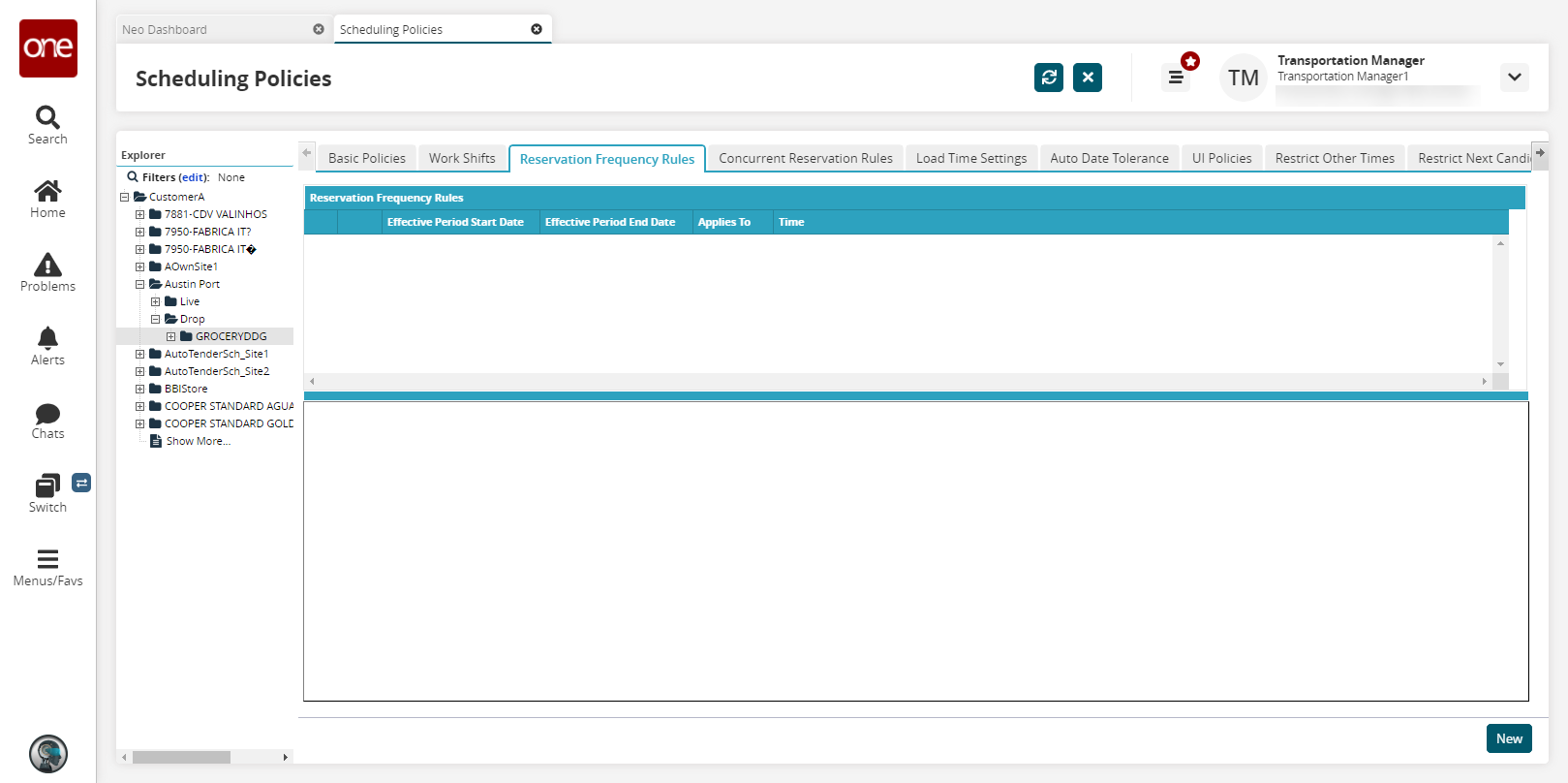Open the header menu list icon
The image size is (1568, 783).
coord(1176,78)
